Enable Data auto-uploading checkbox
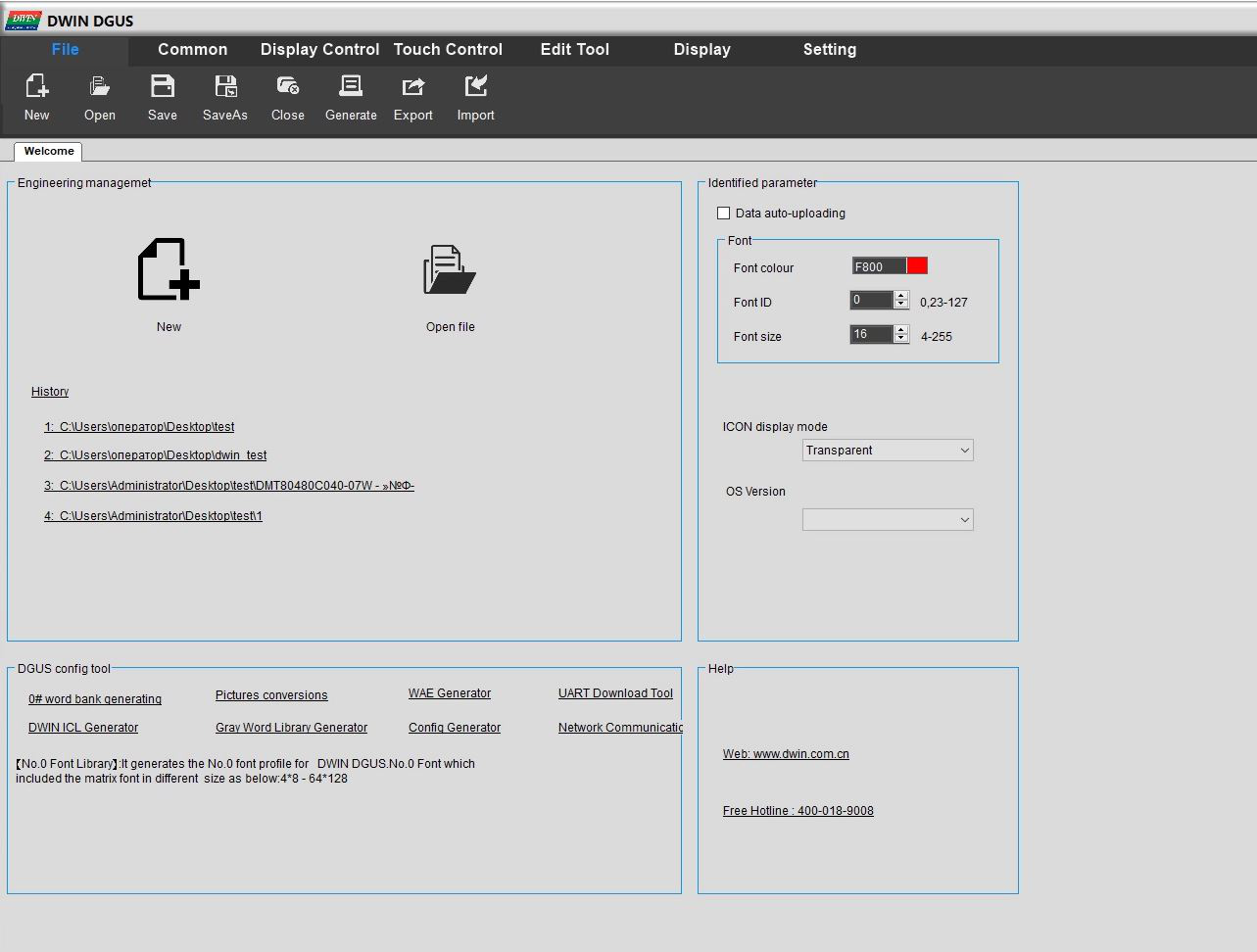 click(724, 213)
